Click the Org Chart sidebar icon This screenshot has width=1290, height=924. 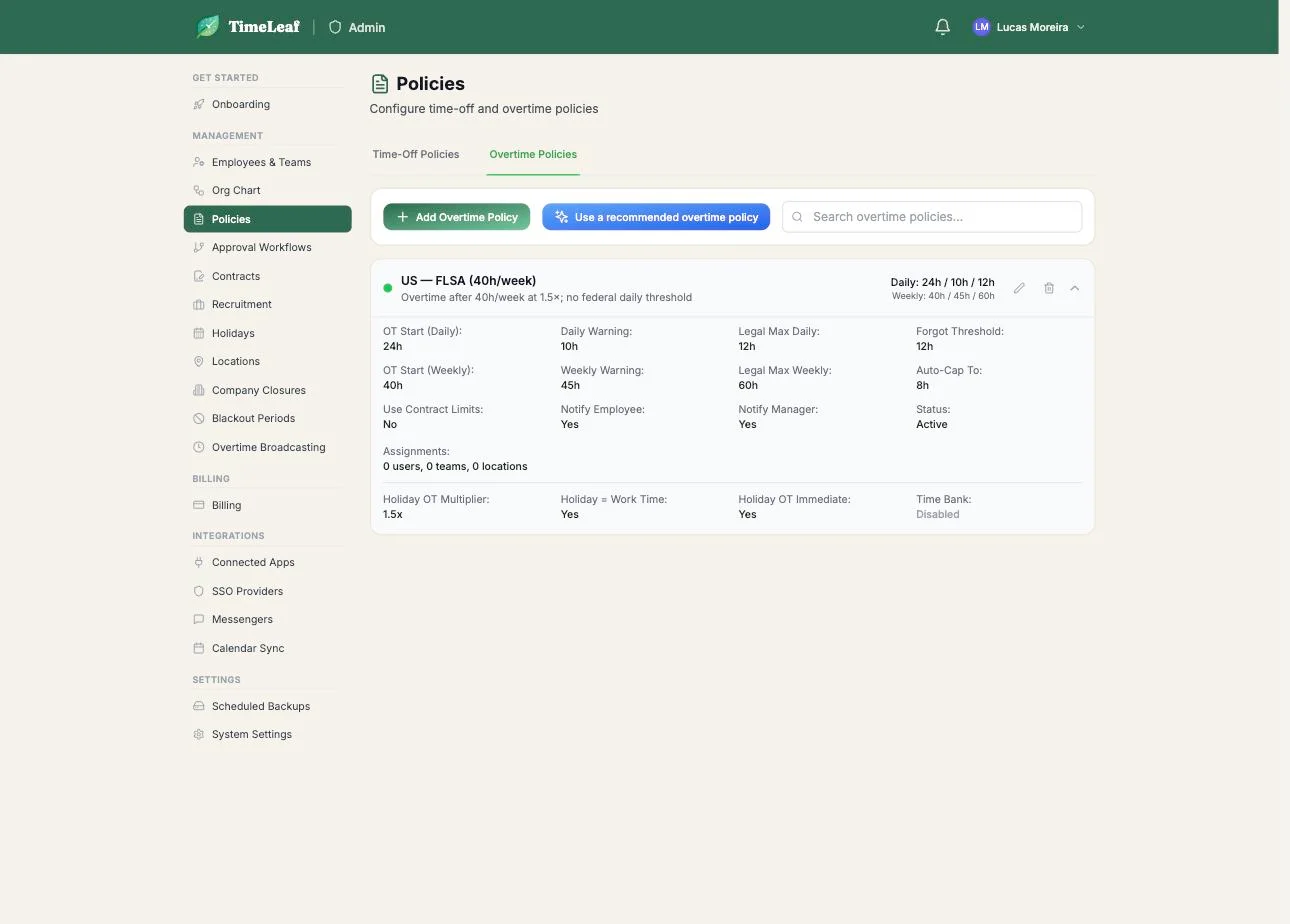pos(199,190)
